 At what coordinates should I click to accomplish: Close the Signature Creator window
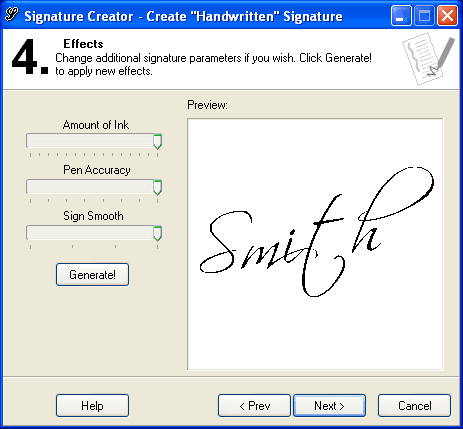(447, 16)
